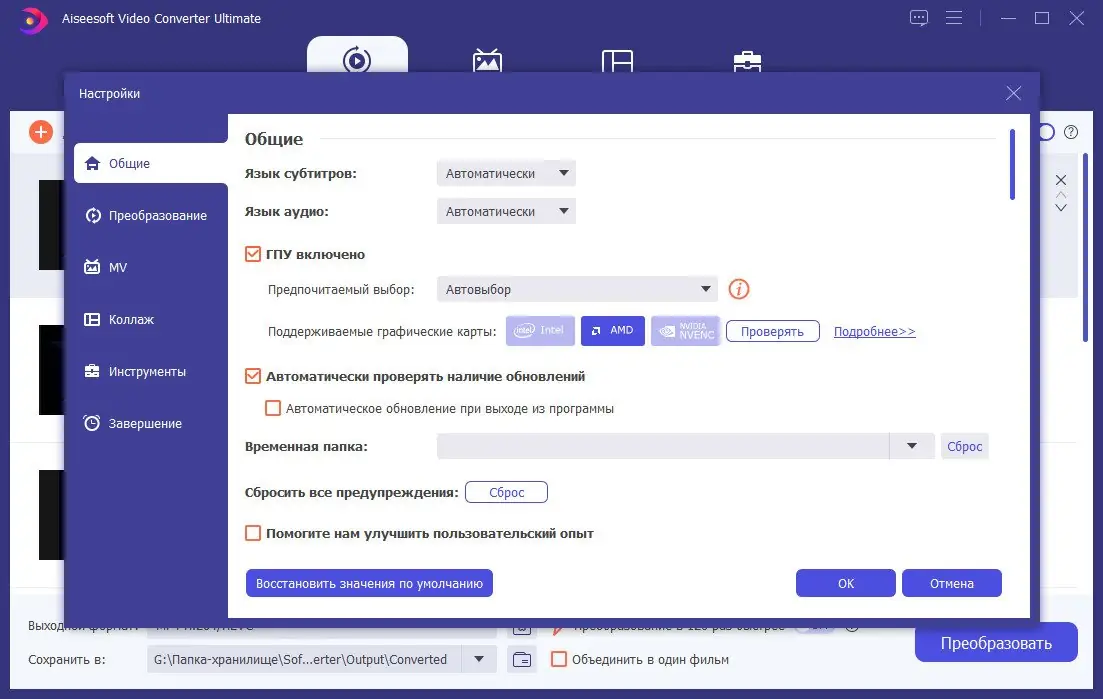Open the Converter tab icon in main window
The width and height of the screenshot is (1103, 699).
tap(357, 60)
